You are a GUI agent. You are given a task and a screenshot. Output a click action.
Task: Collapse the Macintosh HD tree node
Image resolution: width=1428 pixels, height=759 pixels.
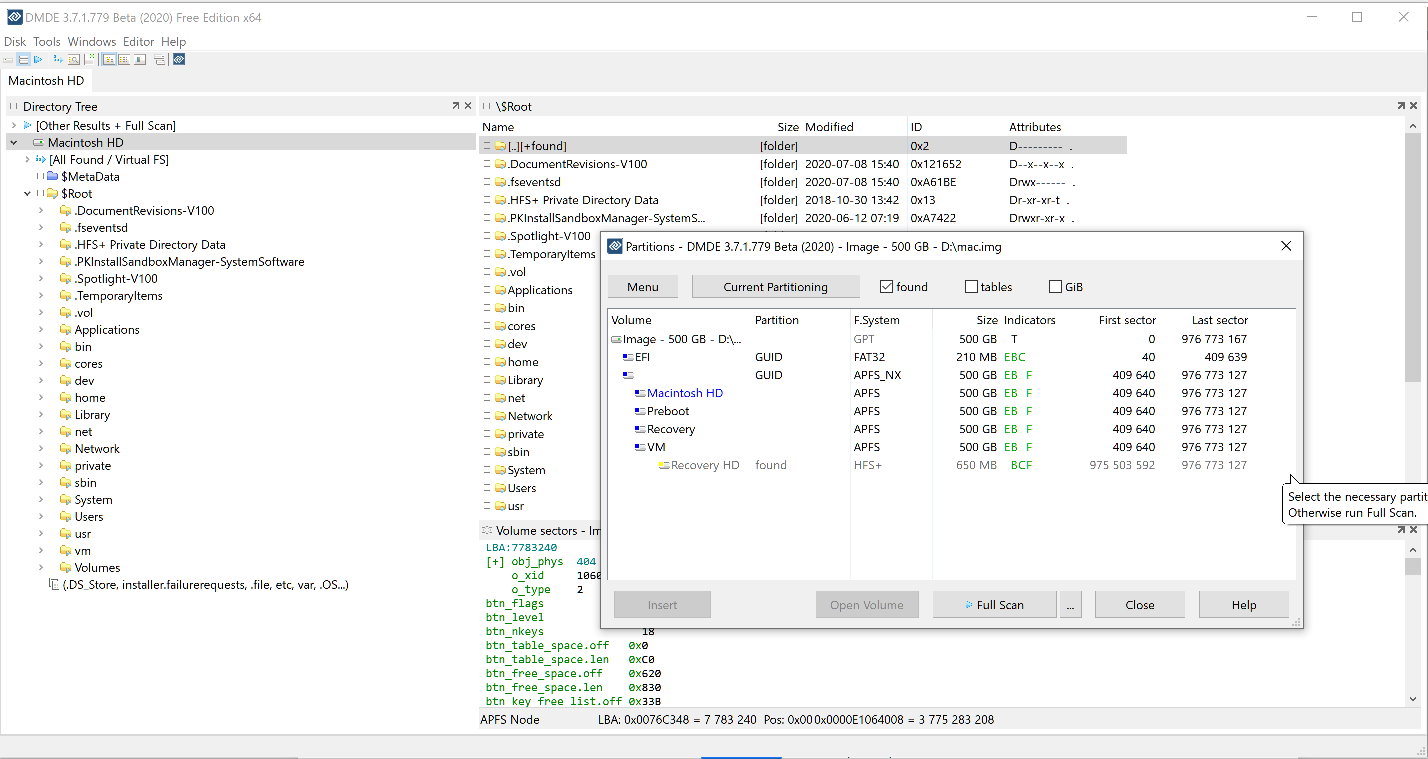click(14, 143)
